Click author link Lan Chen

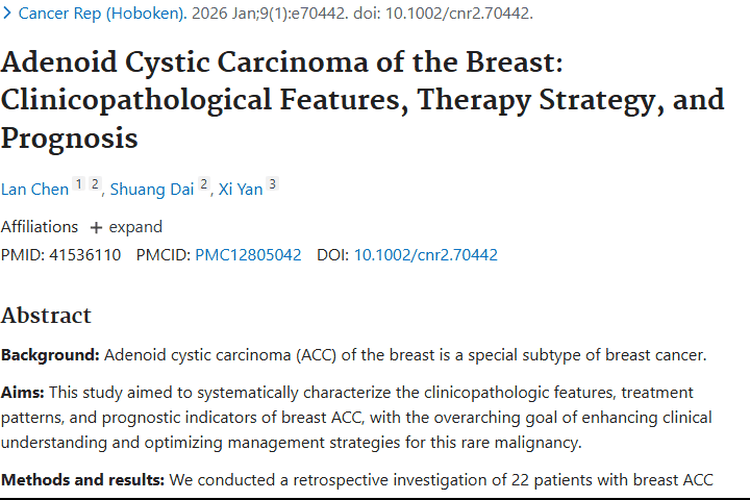(x=35, y=189)
